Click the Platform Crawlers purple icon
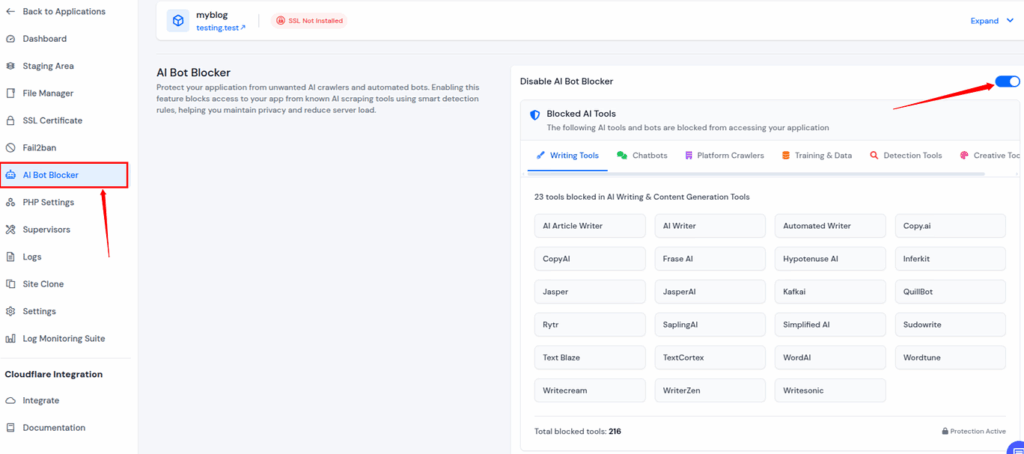 (x=688, y=155)
